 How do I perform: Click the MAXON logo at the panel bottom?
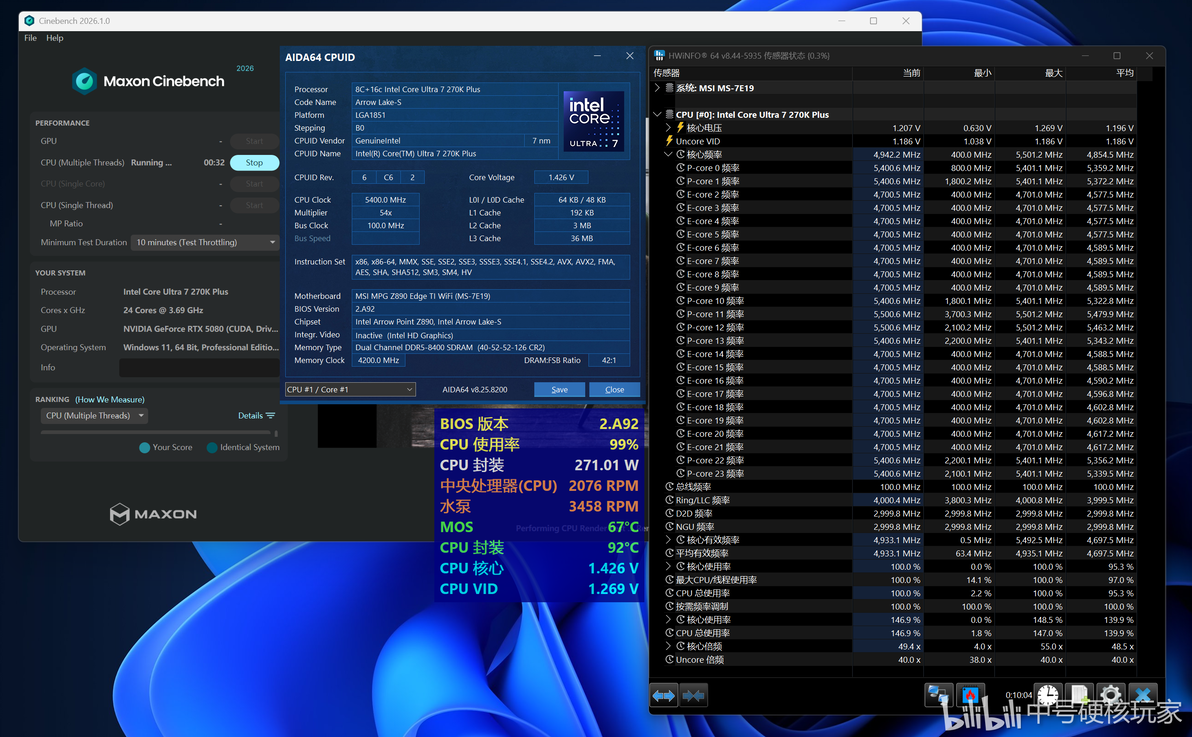click(x=154, y=514)
